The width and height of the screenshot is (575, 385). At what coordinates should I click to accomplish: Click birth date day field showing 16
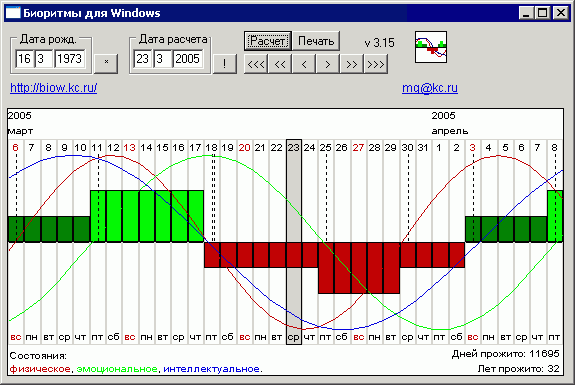(25, 59)
